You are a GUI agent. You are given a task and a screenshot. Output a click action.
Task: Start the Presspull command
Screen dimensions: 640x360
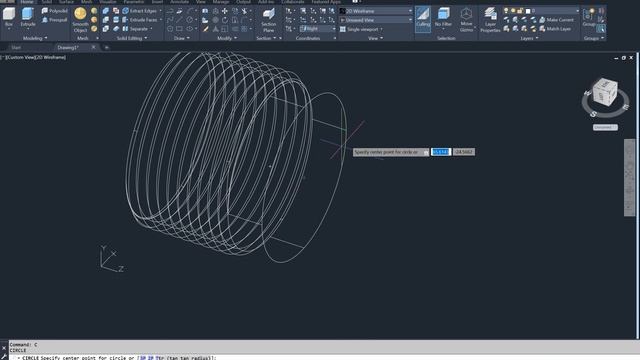[x=55, y=20]
